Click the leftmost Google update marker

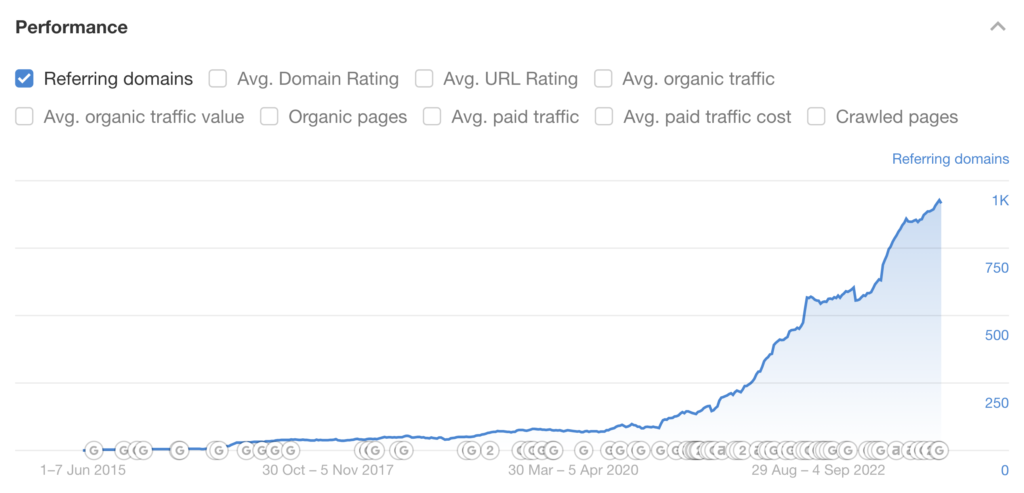tap(94, 450)
